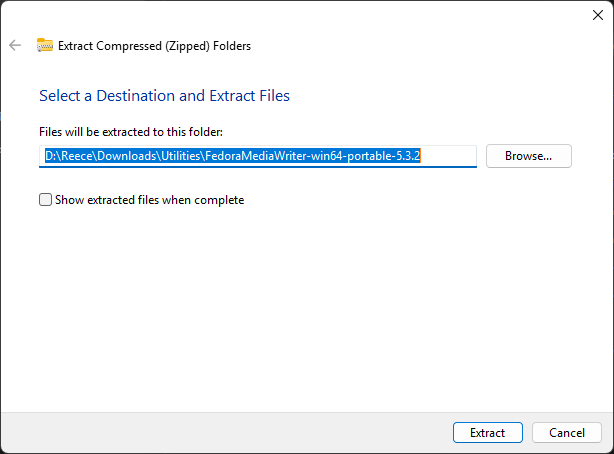The width and height of the screenshot is (614, 454).
Task: Enable Show extracted files when complete checkbox
Action: pyautogui.click(x=45, y=200)
